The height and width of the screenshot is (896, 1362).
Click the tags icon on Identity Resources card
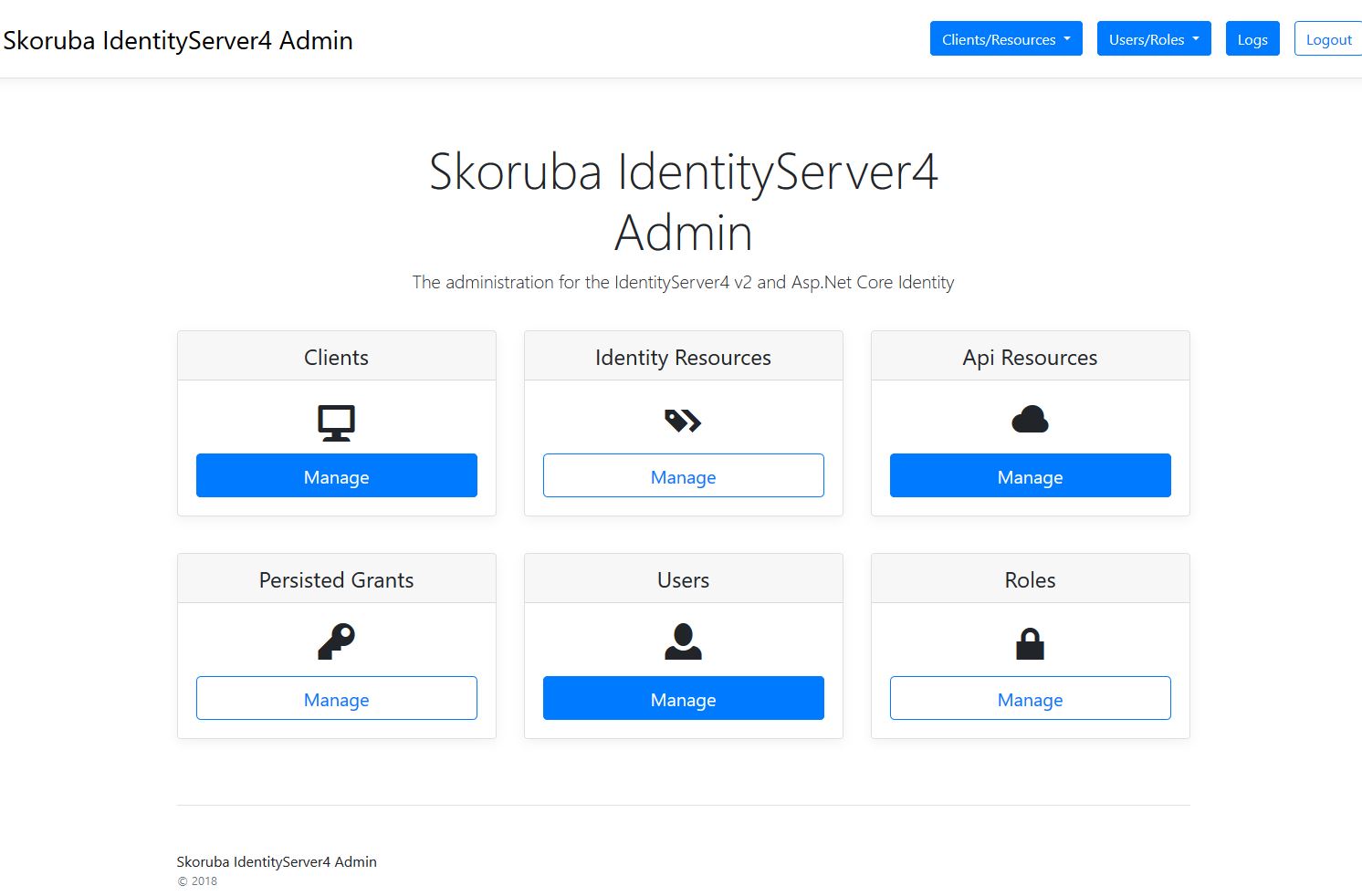(683, 421)
